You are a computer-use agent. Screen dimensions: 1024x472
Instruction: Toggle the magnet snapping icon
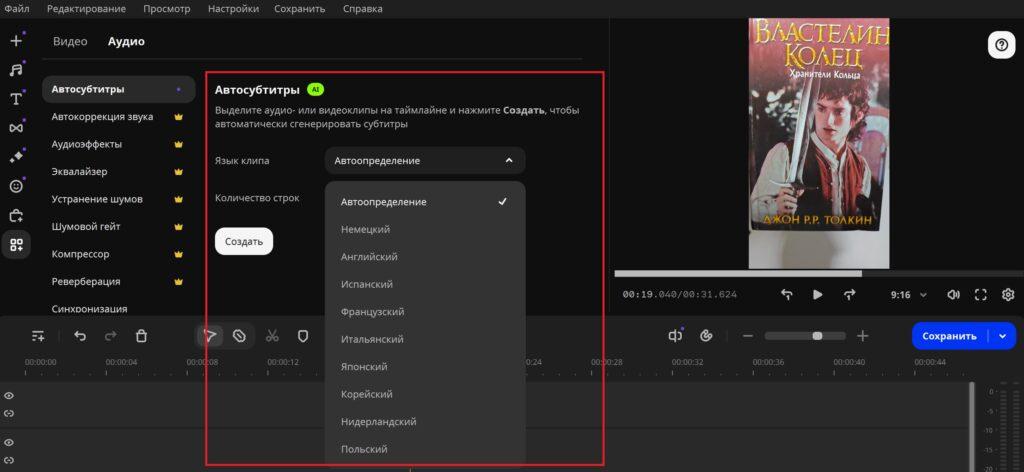(x=706, y=336)
